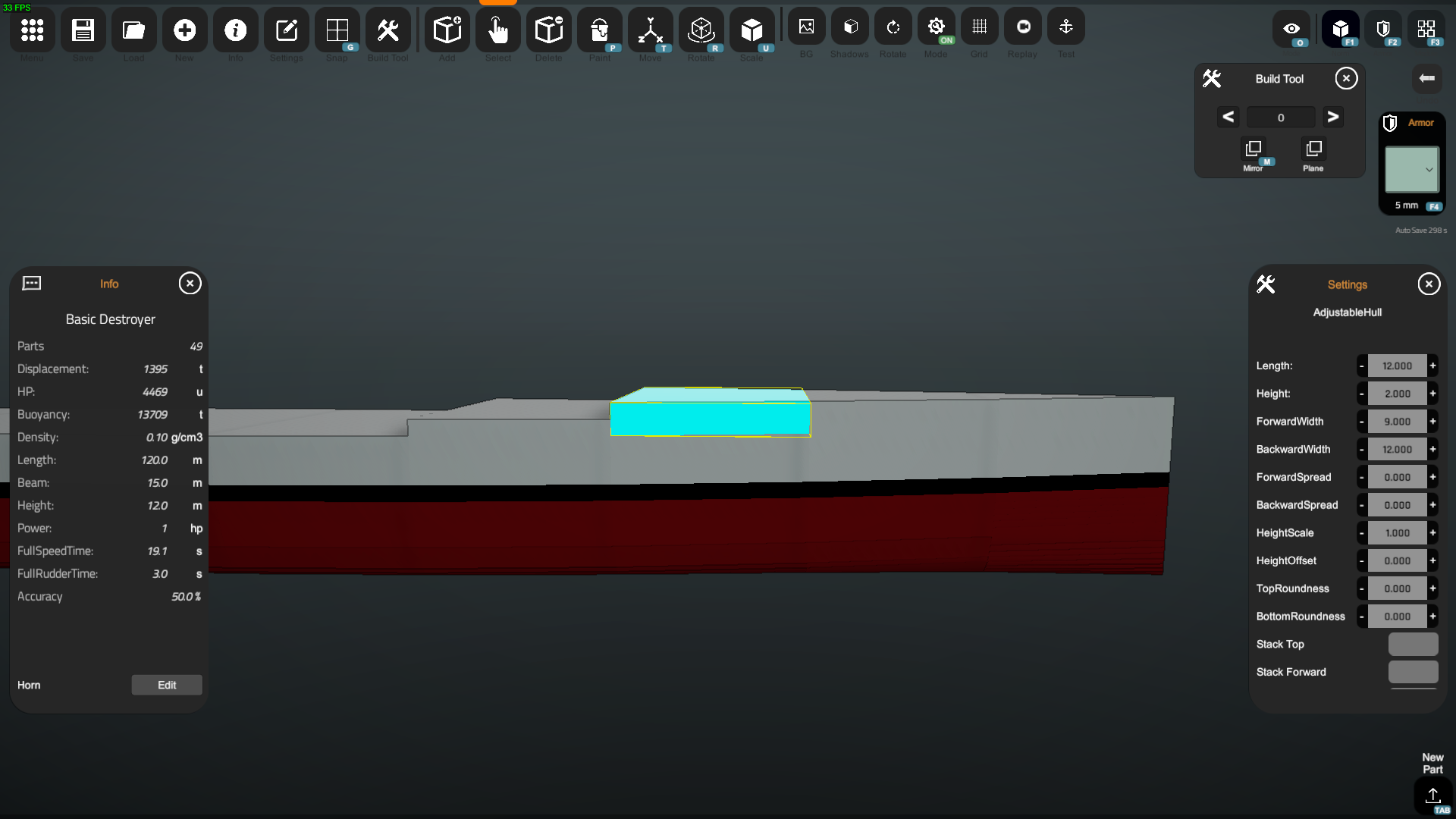Toggle the Grid display
Viewport: 1456px width, 819px height.
pyautogui.click(x=979, y=28)
